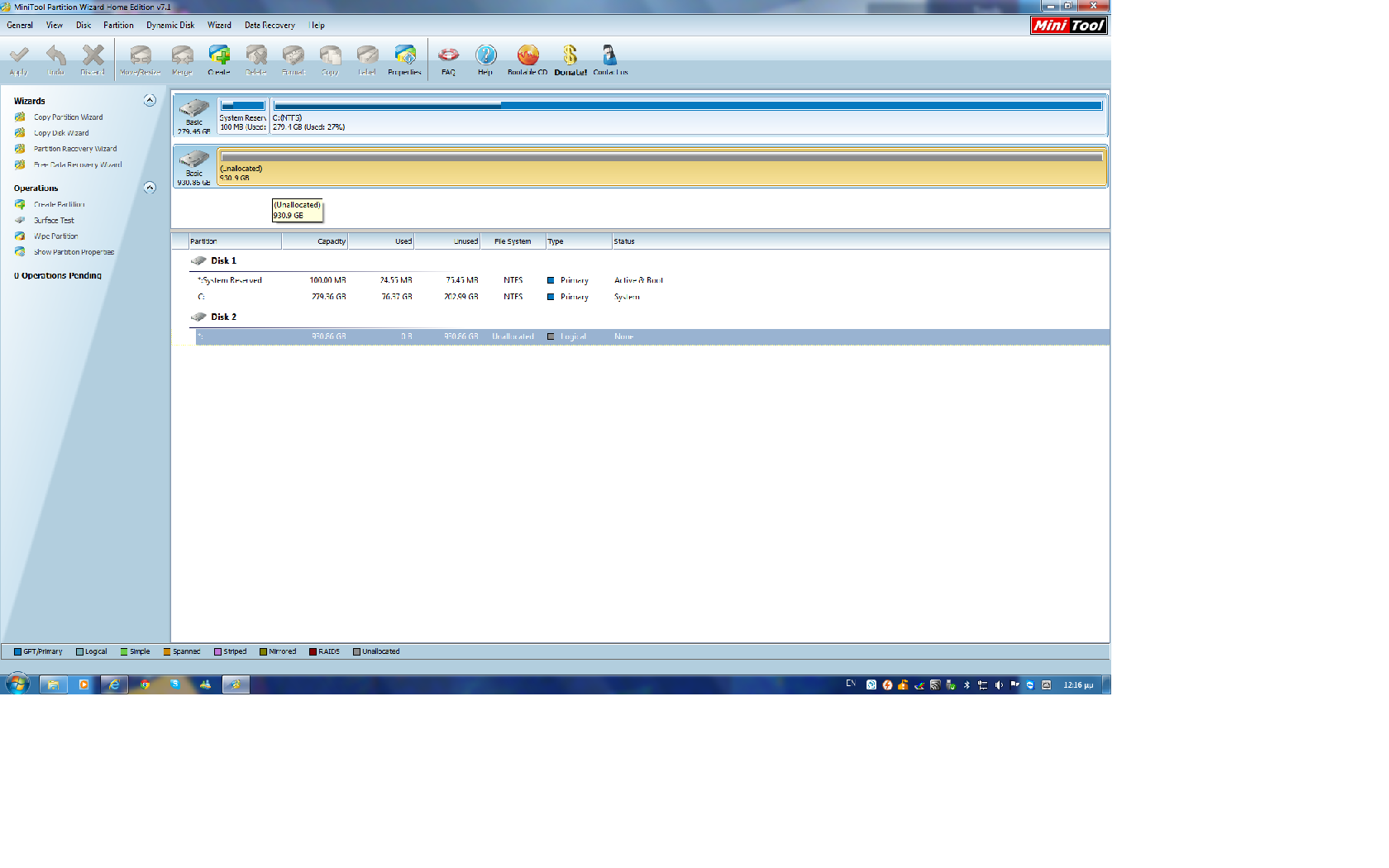
Task: Sort by the Unused column header
Action: [x=447, y=241]
